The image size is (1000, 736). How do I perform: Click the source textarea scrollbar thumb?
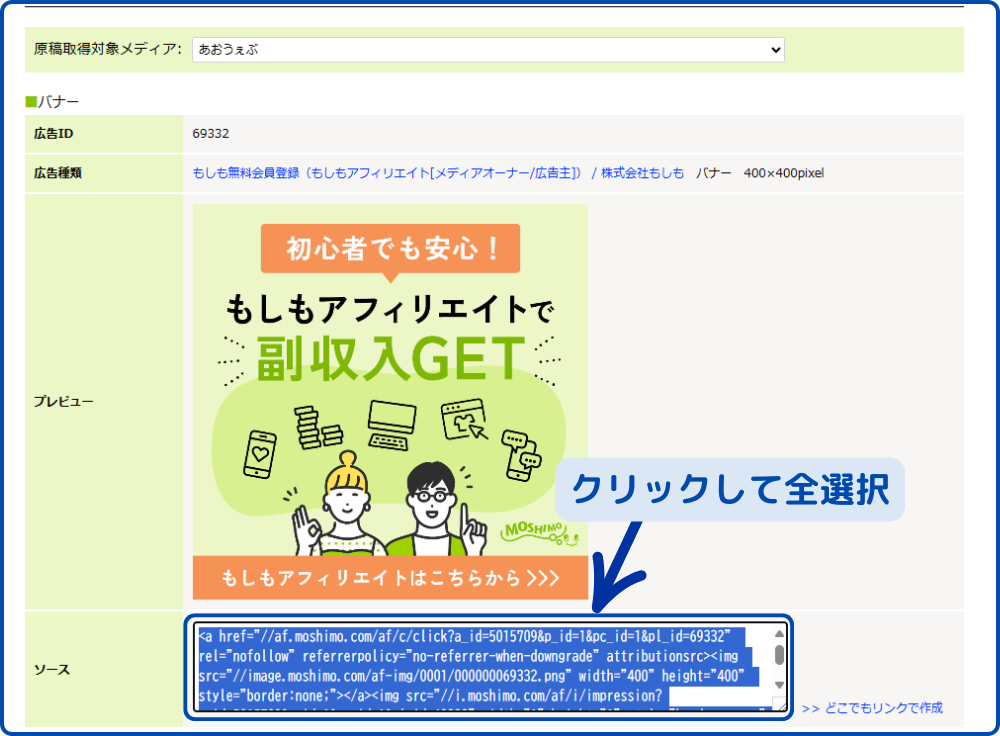(x=779, y=655)
